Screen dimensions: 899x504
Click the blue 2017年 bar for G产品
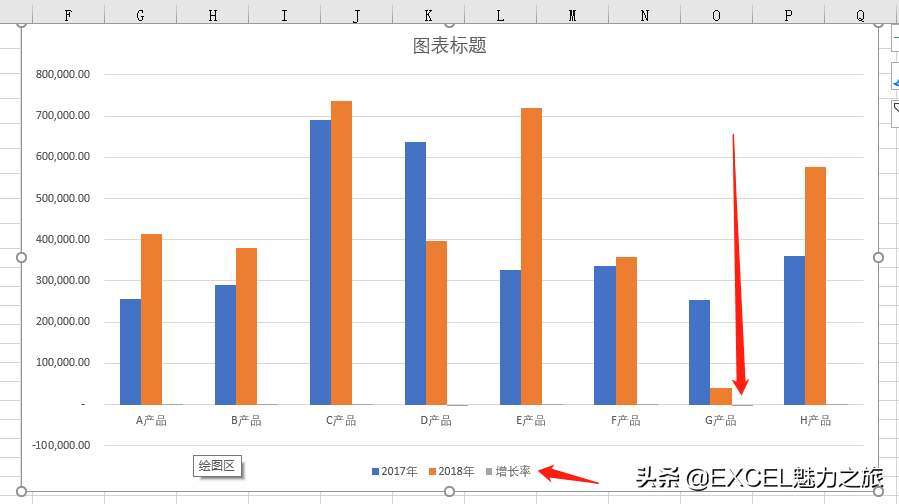pyautogui.click(x=699, y=352)
